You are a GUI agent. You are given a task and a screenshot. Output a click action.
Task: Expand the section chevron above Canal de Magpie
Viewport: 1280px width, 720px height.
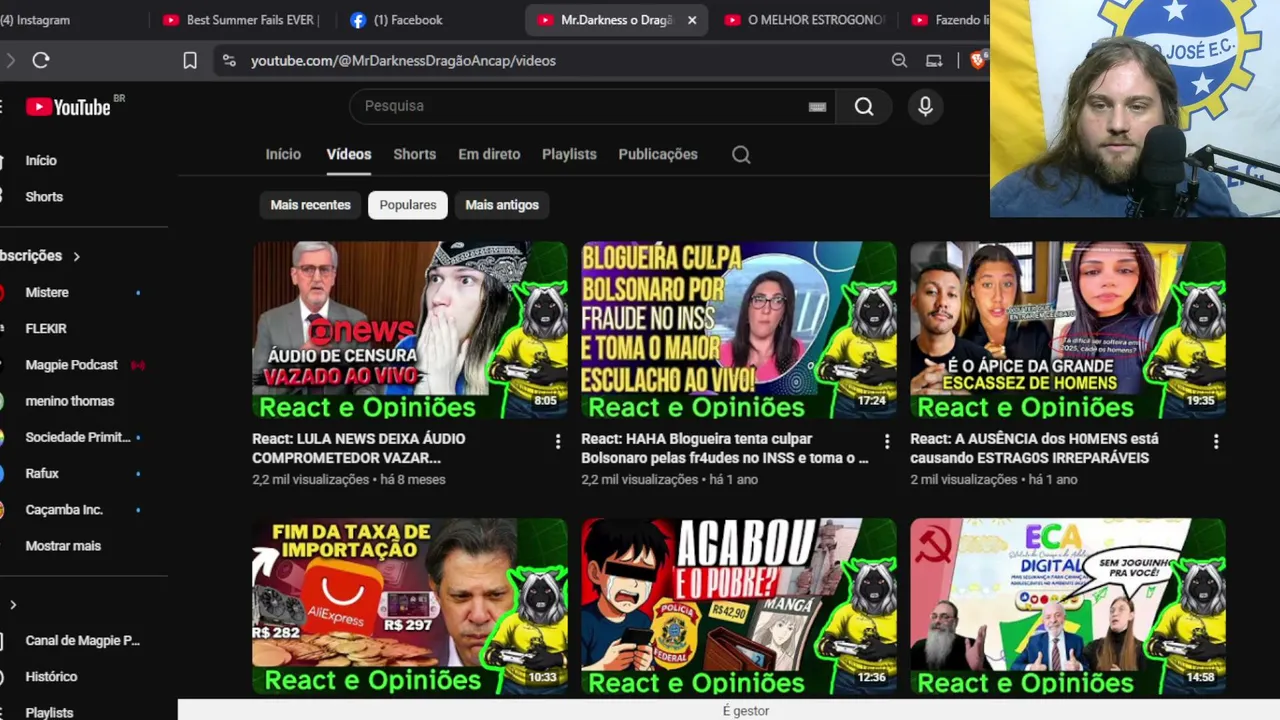13,605
